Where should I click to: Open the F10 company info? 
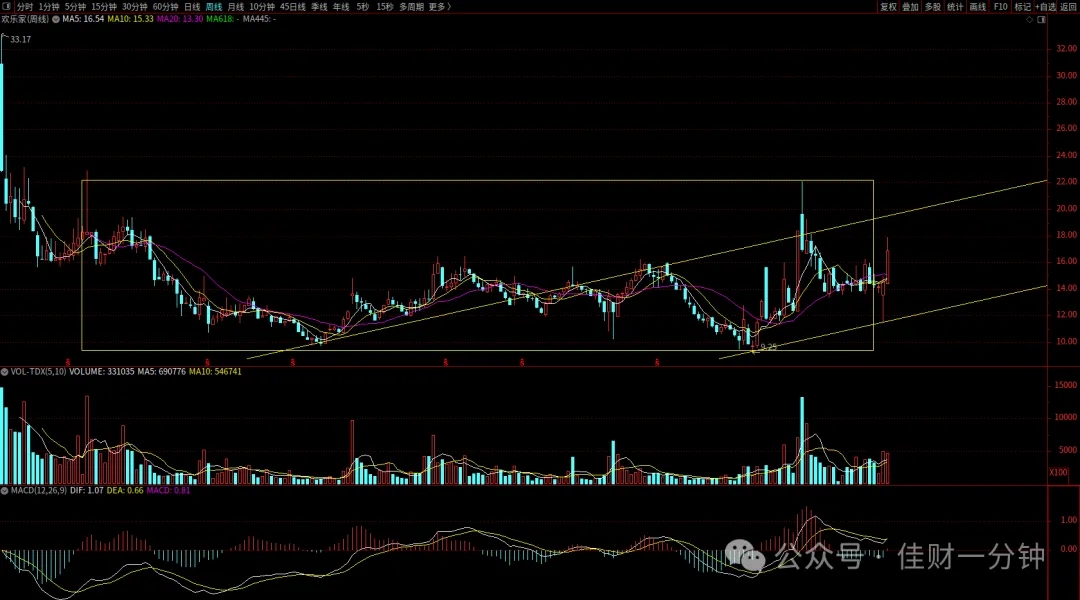click(1001, 7)
